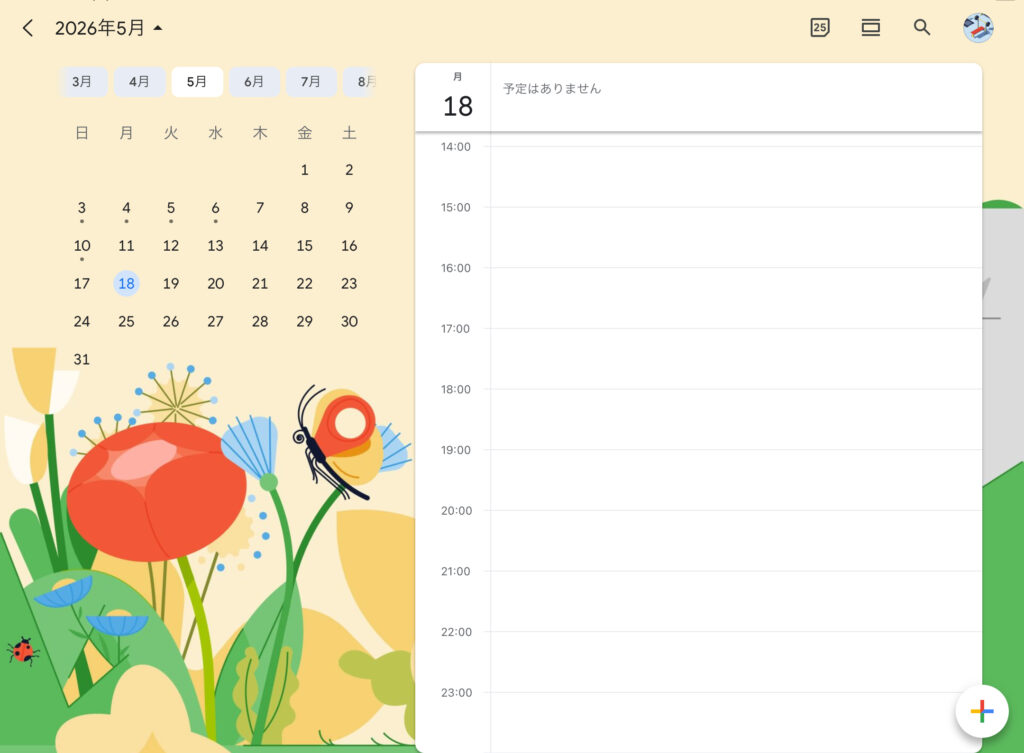Pick May 4 in the calendar grid
Image resolution: width=1024 pixels, height=753 pixels.
(x=126, y=208)
